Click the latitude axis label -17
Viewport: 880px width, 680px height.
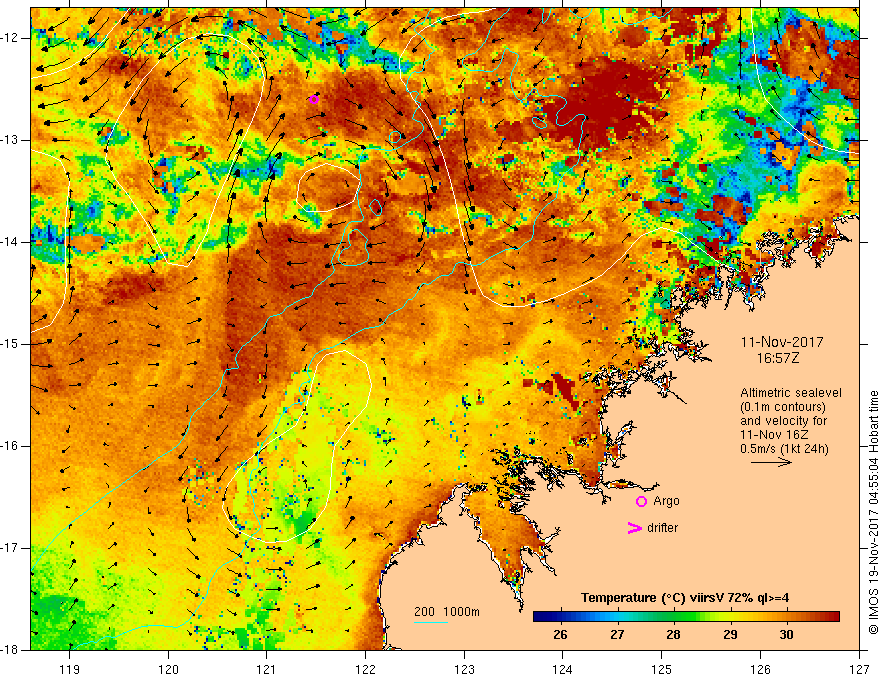[9, 548]
